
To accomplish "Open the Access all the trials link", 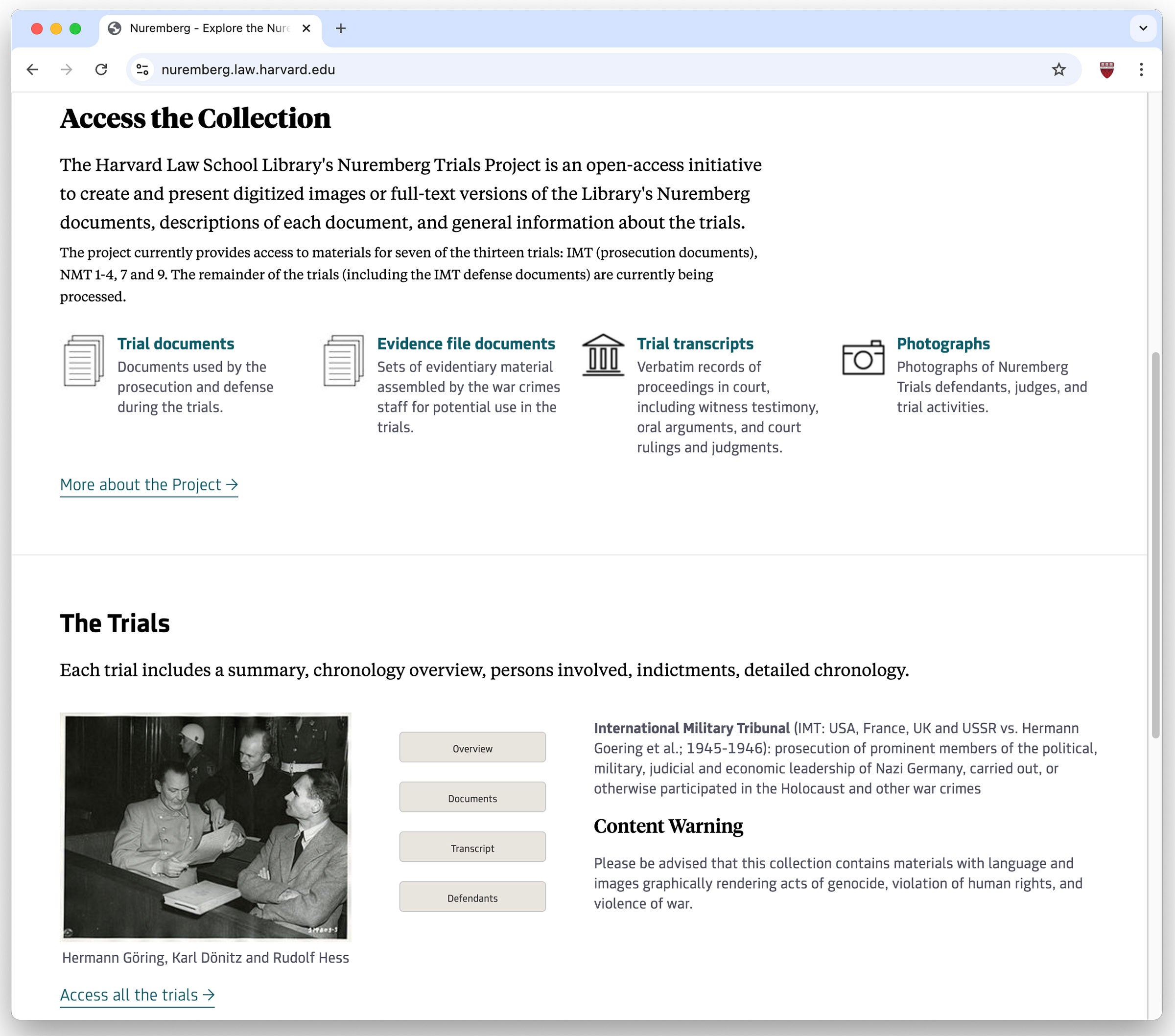I will [137, 994].
